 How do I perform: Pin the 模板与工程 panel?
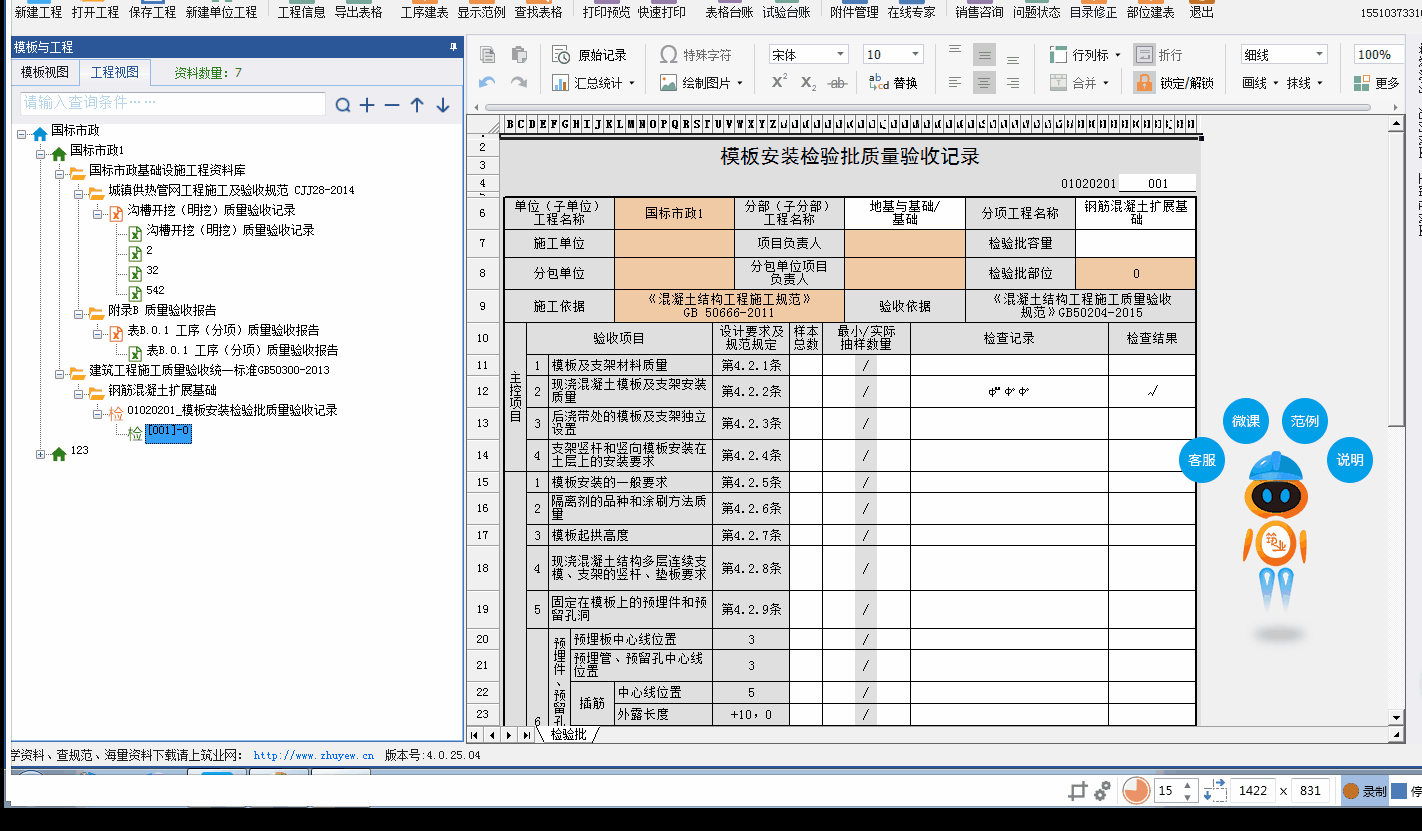[453, 47]
